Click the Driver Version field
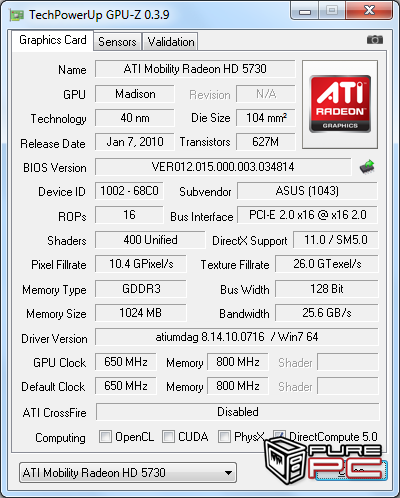This screenshot has width=400, height=498. pyautogui.click(x=237, y=337)
